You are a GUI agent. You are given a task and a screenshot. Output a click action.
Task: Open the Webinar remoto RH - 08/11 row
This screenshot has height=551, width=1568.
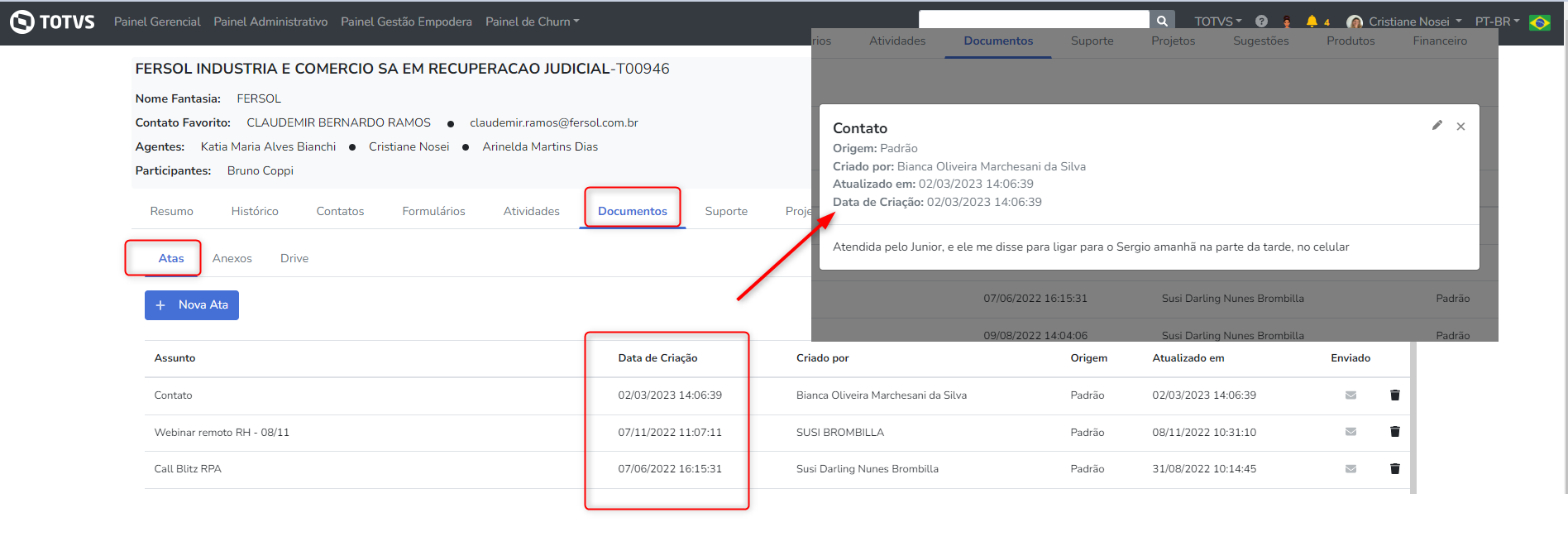777,433
